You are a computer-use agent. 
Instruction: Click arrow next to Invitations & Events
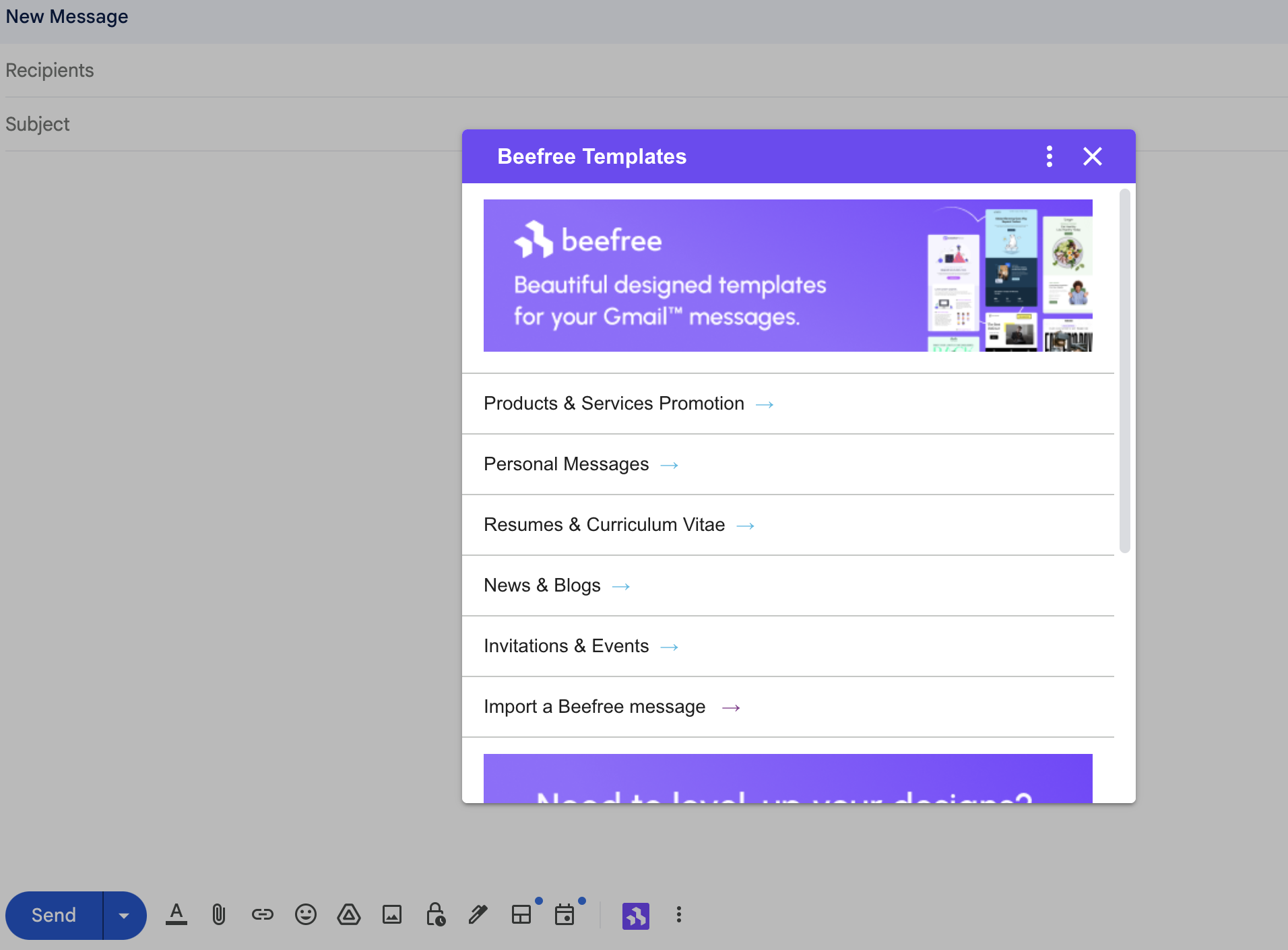pos(669,647)
